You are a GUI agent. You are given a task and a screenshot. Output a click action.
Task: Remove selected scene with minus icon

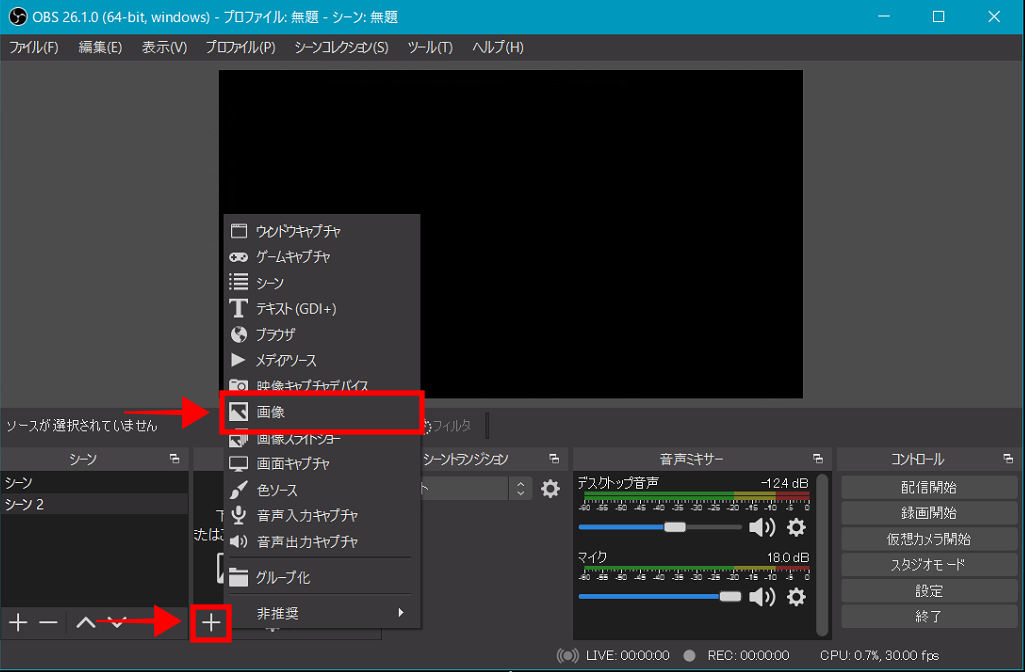click(48, 622)
